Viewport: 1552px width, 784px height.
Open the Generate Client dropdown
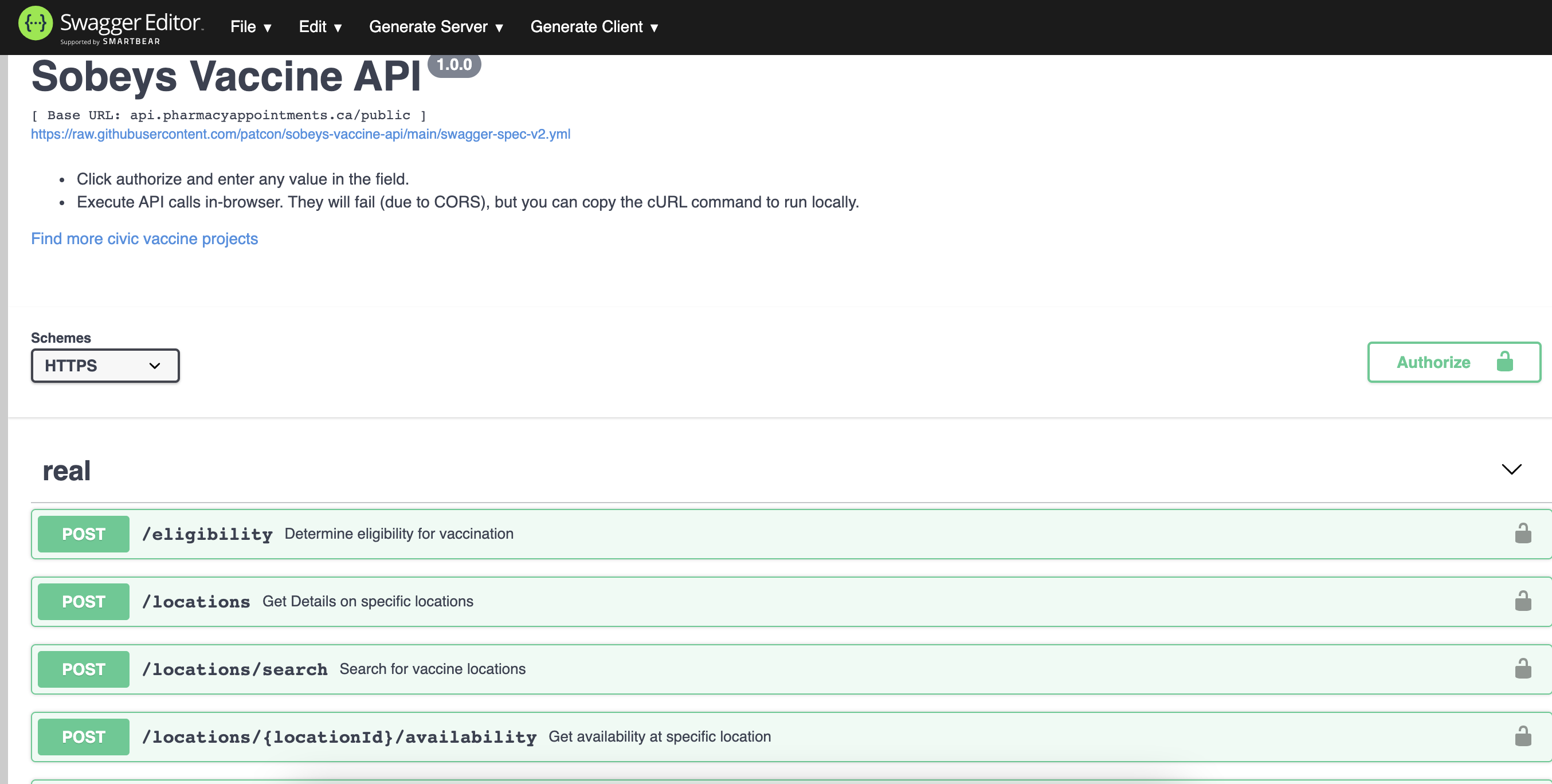595,26
